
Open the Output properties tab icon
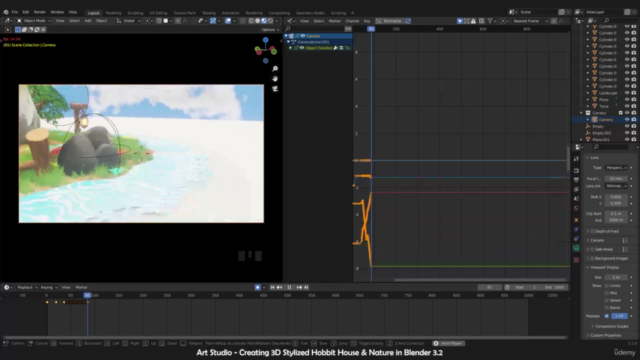point(576,180)
